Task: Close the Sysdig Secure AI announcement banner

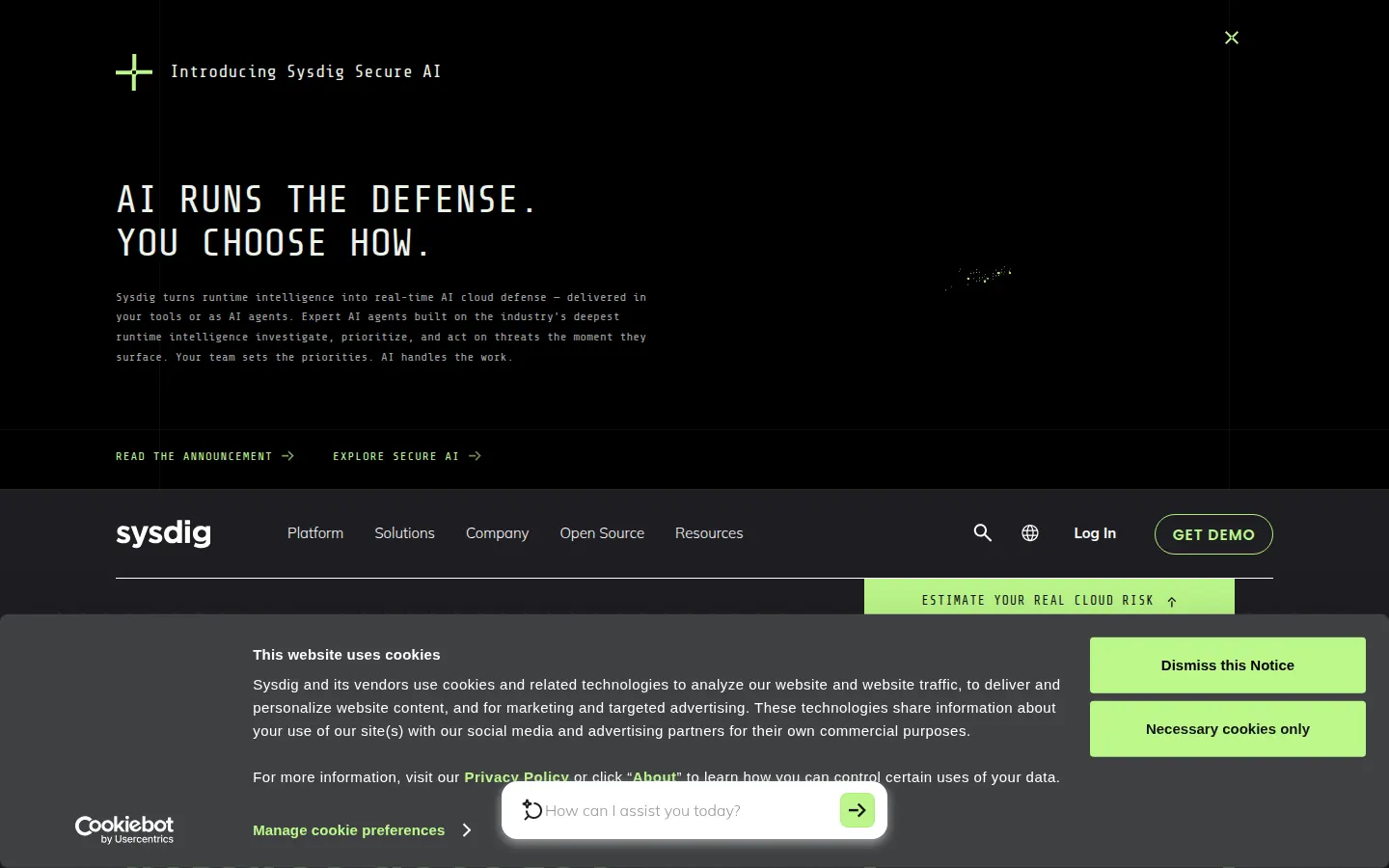Action: (1232, 38)
